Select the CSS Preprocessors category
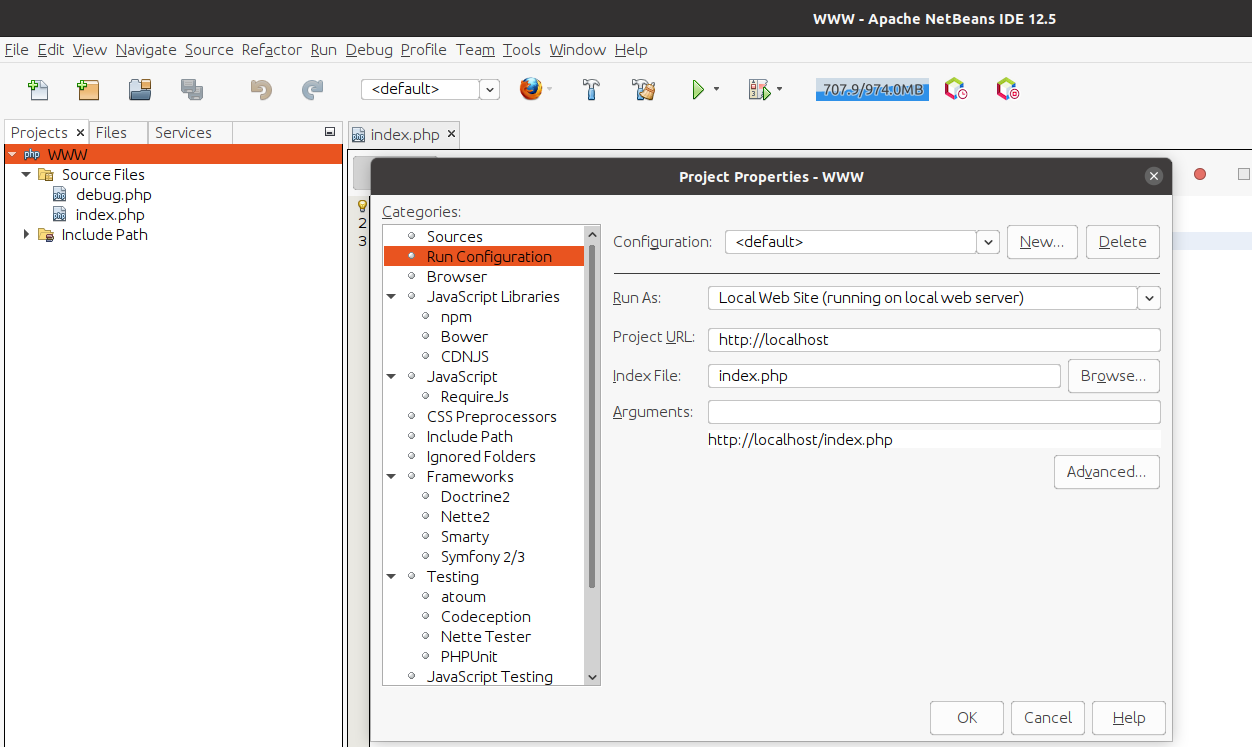This screenshot has width=1252, height=747. tap(492, 417)
